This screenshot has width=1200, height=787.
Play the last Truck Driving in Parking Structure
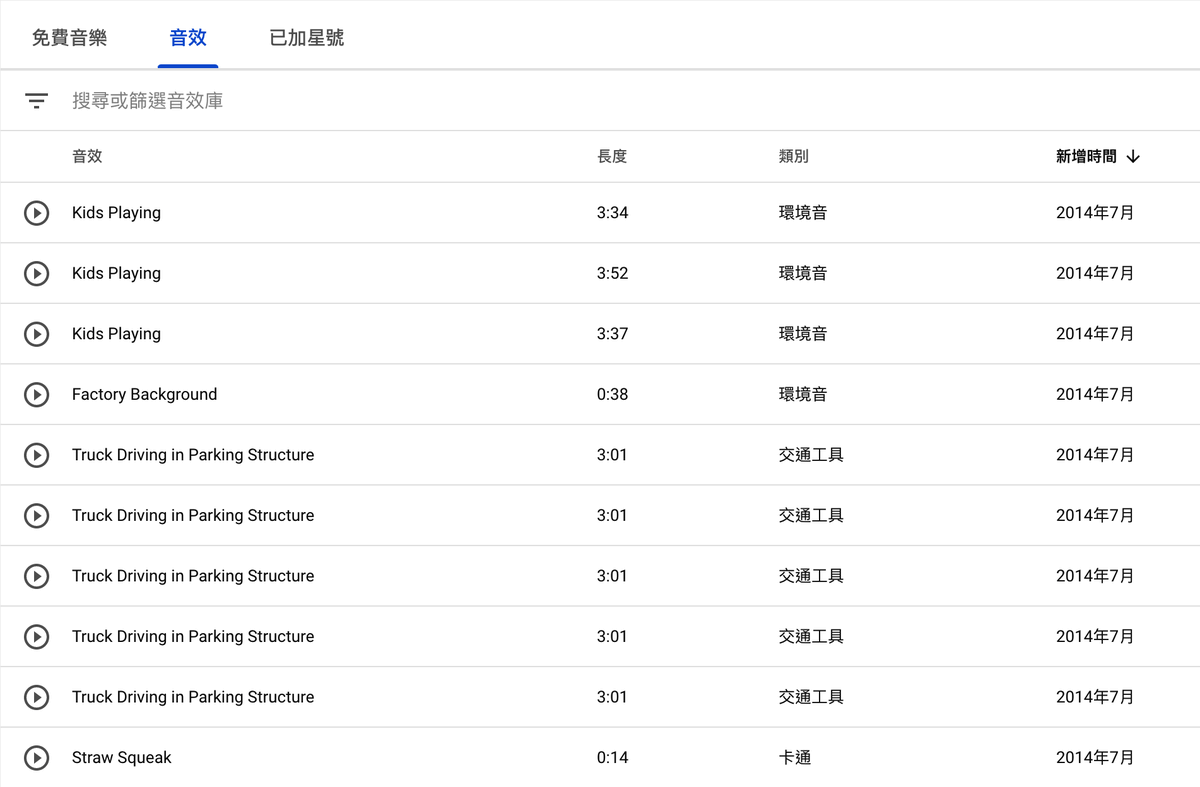tap(36, 697)
